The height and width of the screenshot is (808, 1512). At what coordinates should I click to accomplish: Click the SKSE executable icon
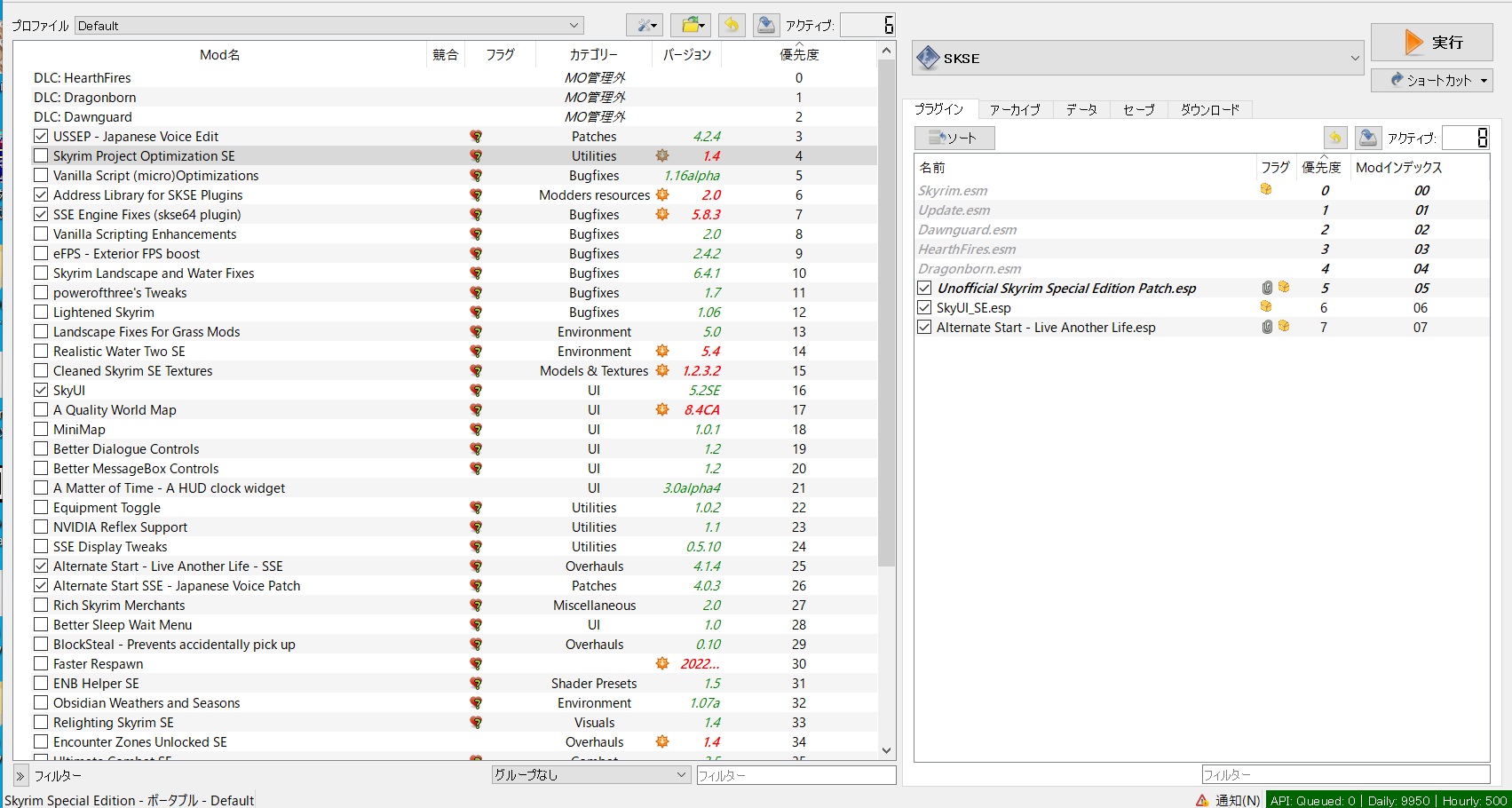[x=928, y=58]
